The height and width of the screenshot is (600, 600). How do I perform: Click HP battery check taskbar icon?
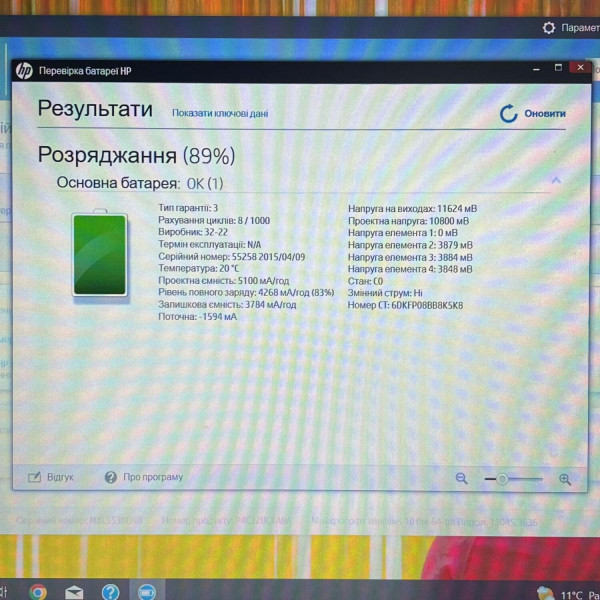[x=147, y=592]
